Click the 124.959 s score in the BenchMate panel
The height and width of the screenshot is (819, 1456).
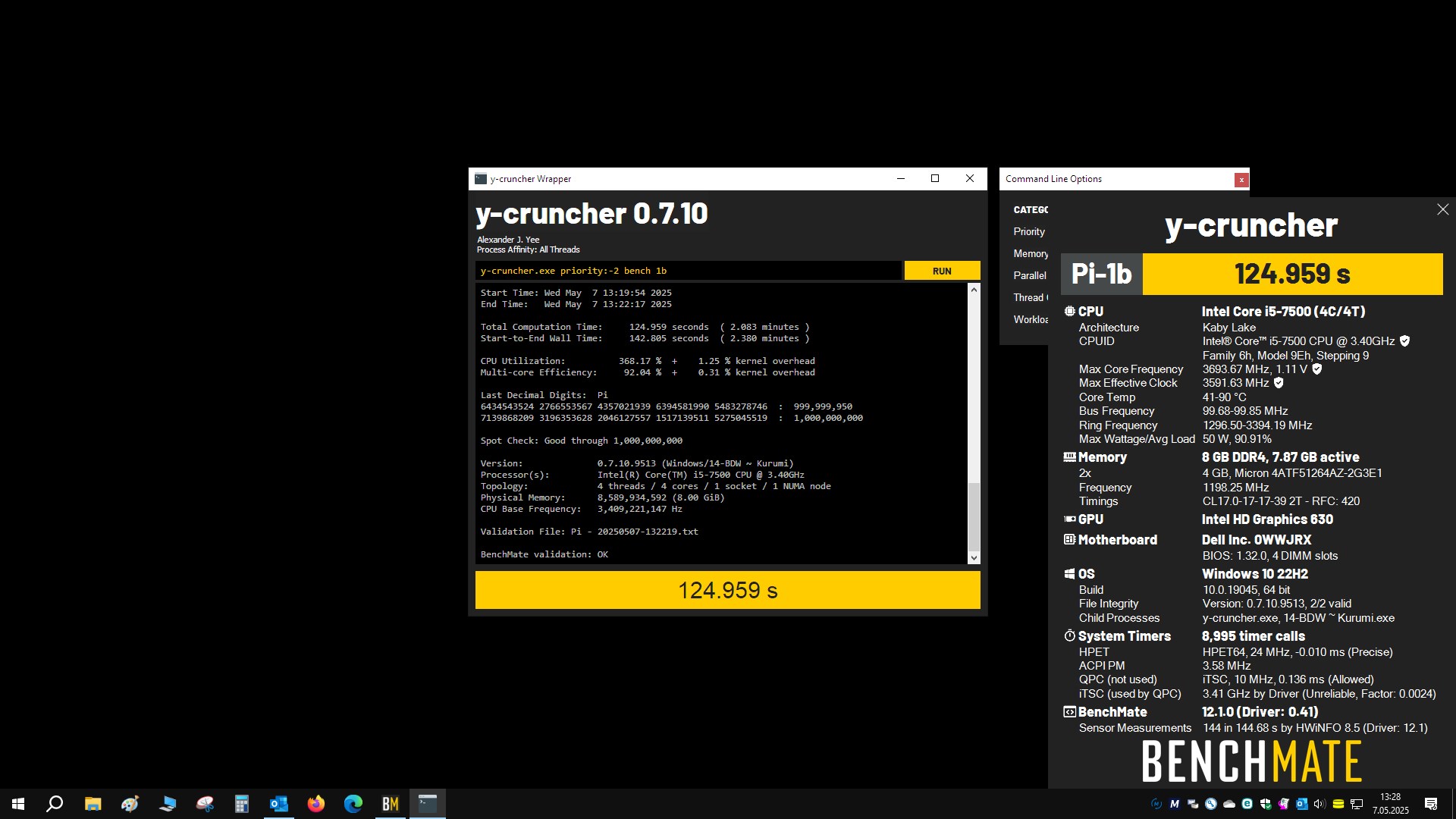(x=1292, y=274)
